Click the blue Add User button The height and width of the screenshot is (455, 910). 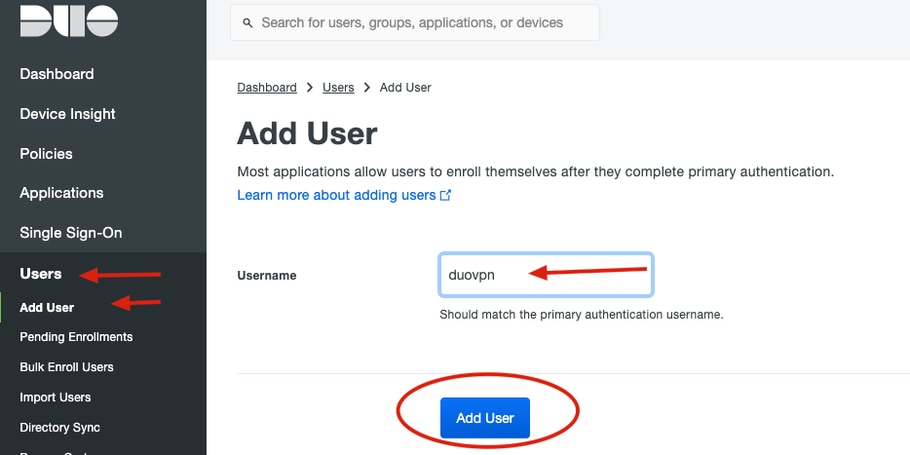485,418
